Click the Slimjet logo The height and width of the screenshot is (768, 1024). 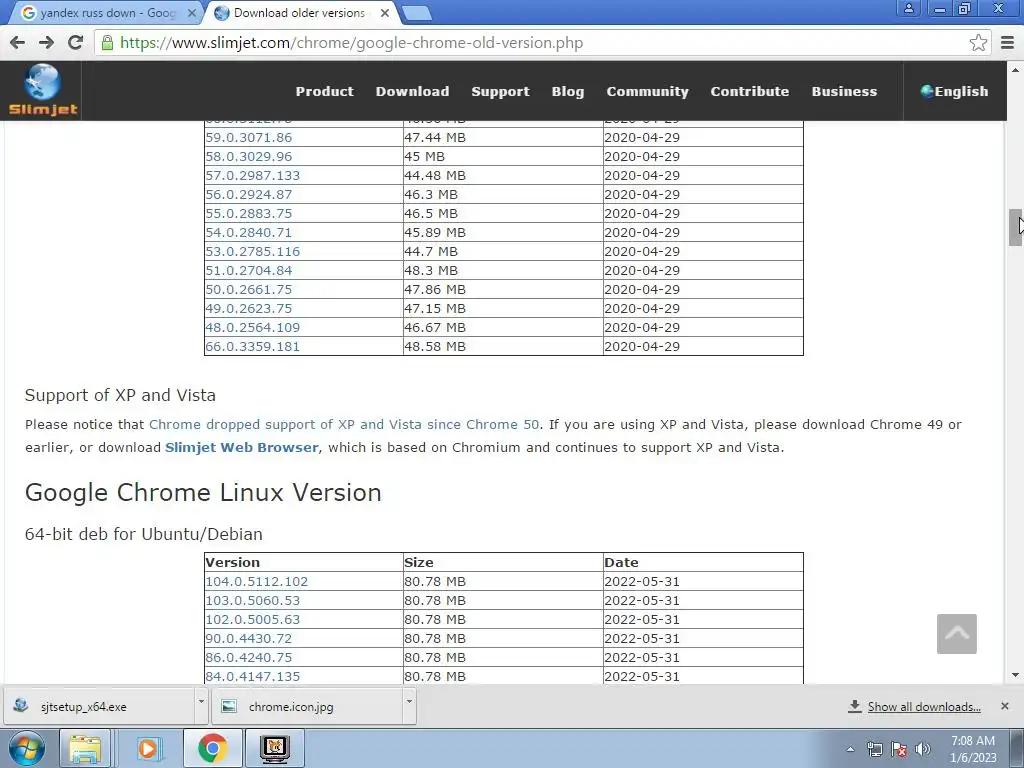click(42, 90)
